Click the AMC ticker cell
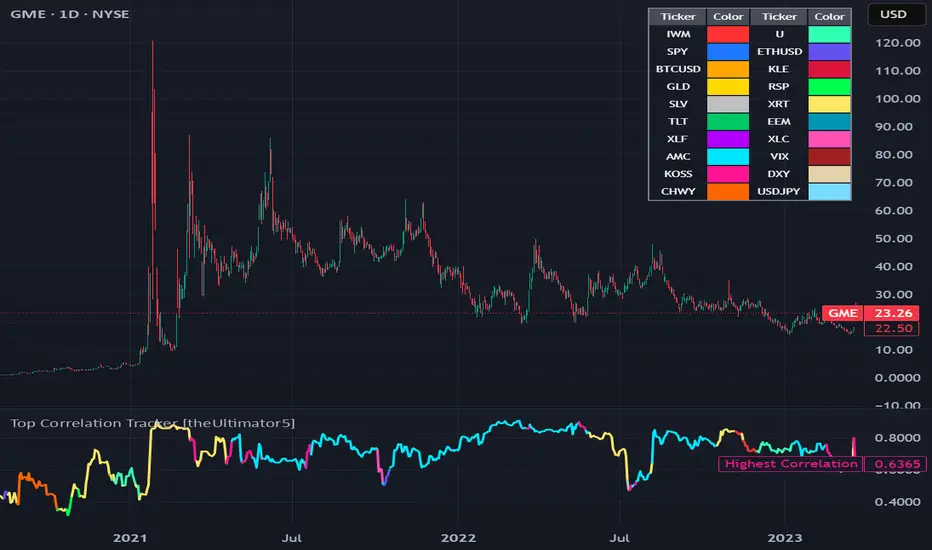Image resolution: width=932 pixels, height=550 pixels. coord(678,156)
